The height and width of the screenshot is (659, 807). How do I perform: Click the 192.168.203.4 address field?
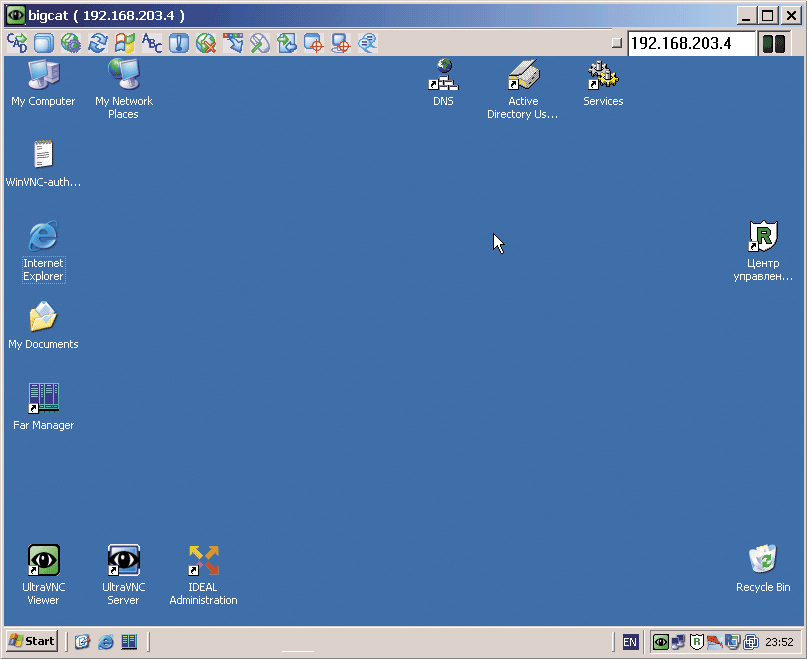691,43
